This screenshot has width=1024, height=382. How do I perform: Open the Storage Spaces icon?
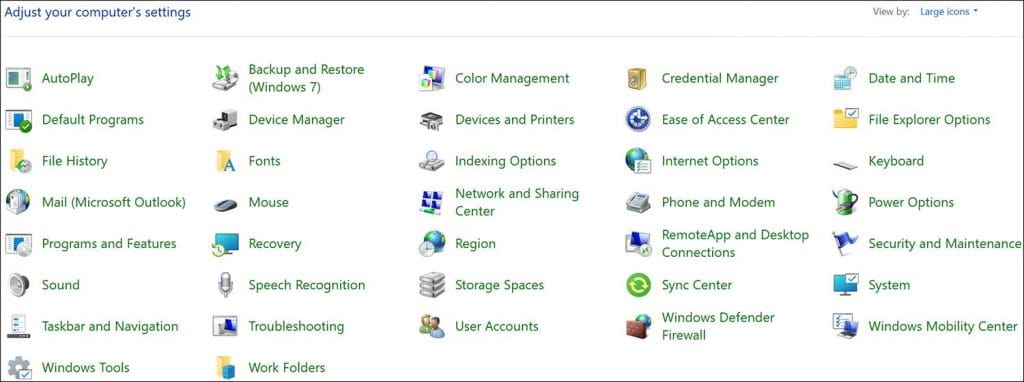(432, 285)
